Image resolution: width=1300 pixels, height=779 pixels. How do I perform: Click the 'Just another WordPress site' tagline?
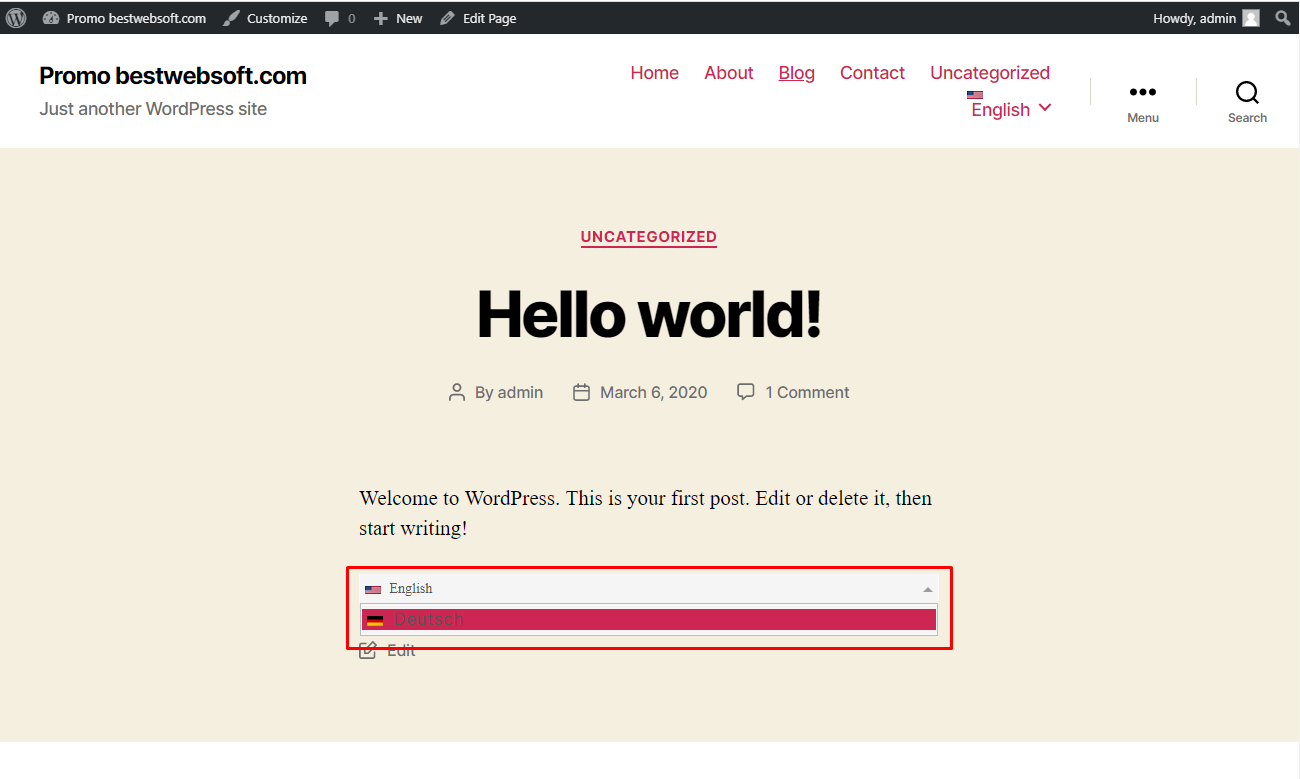pos(153,109)
